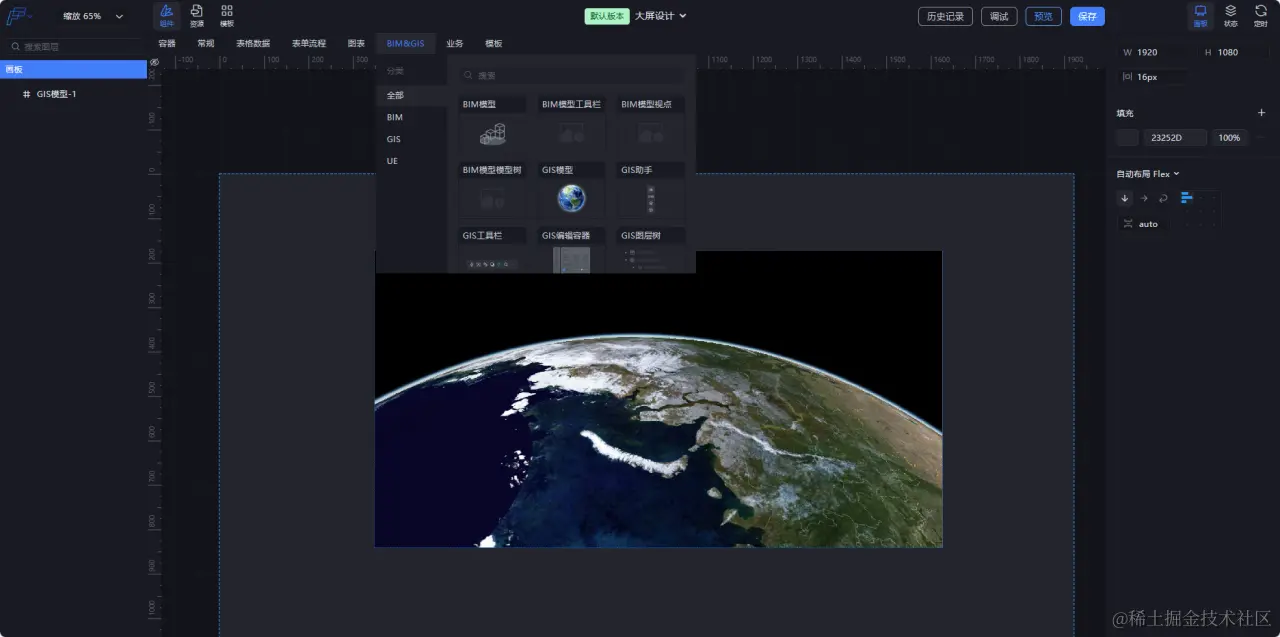Viewport: 1280px width, 637px height.
Task: Choose the BIM模型视点 component
Action: 651,124
